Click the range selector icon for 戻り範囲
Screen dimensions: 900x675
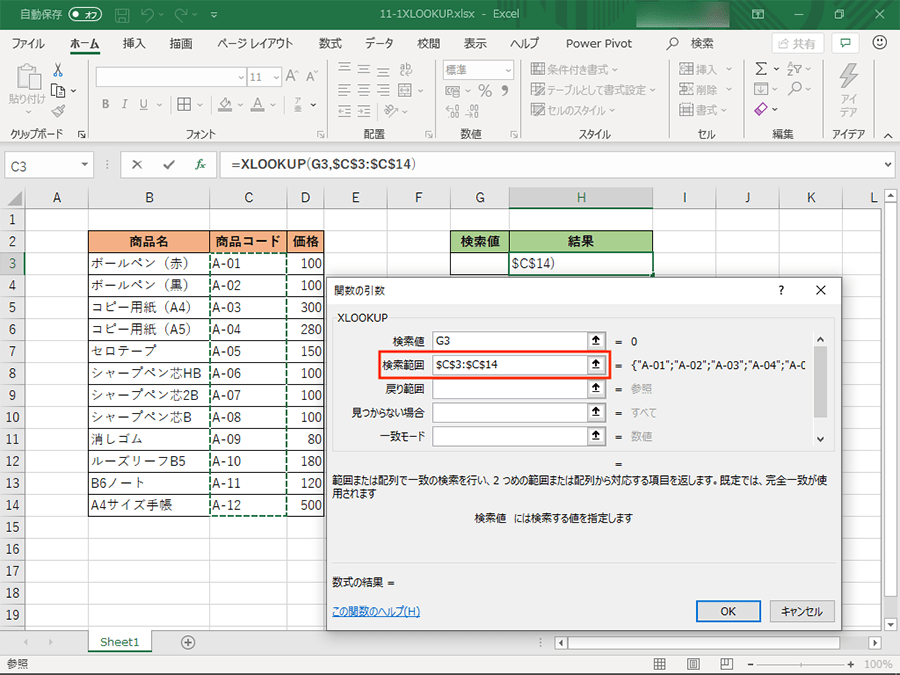click(596, 388)
